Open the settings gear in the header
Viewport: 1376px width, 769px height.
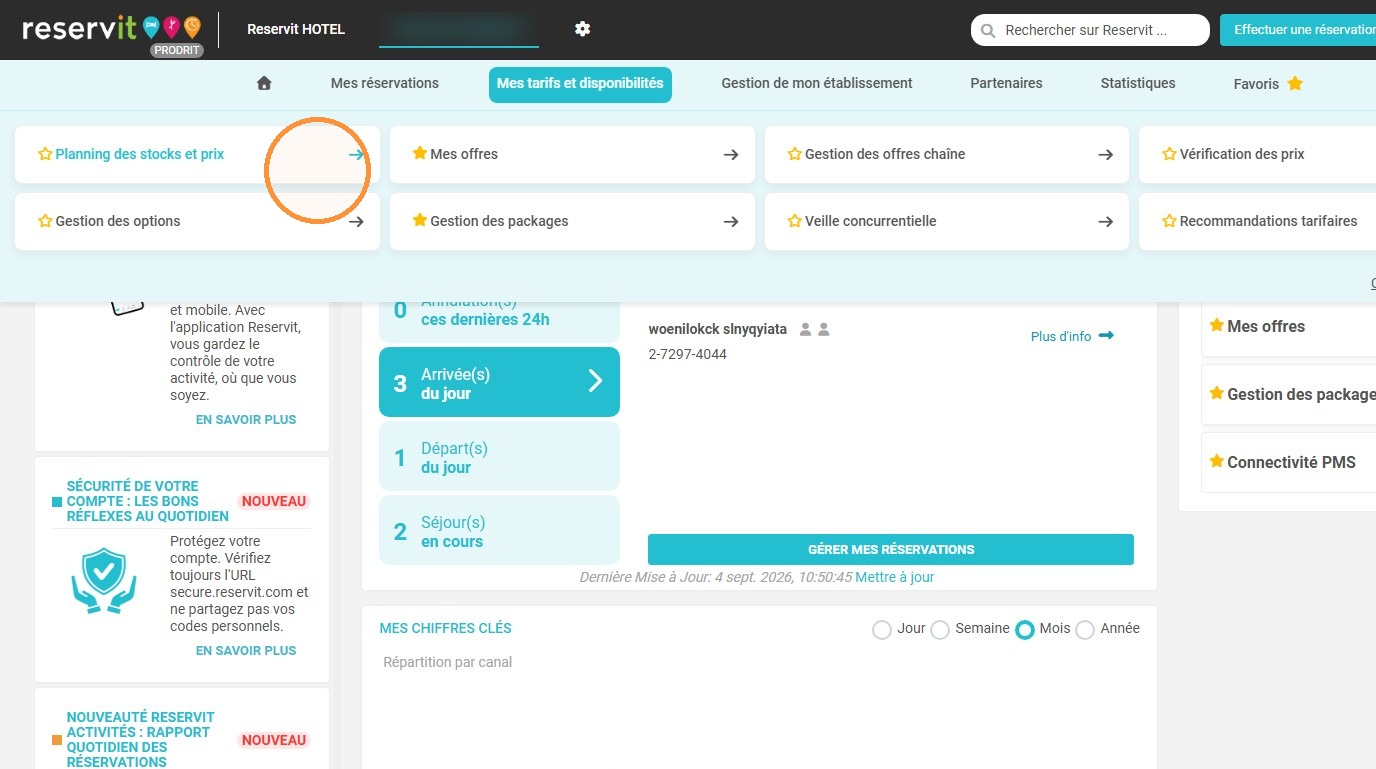point(583,29)
